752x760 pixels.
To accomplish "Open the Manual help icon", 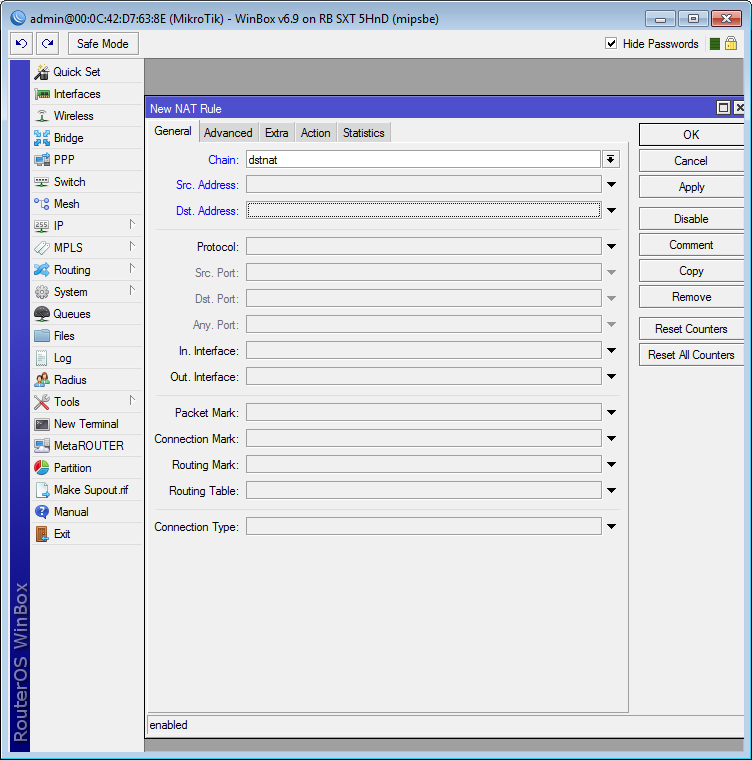I will tap(42, 512).
